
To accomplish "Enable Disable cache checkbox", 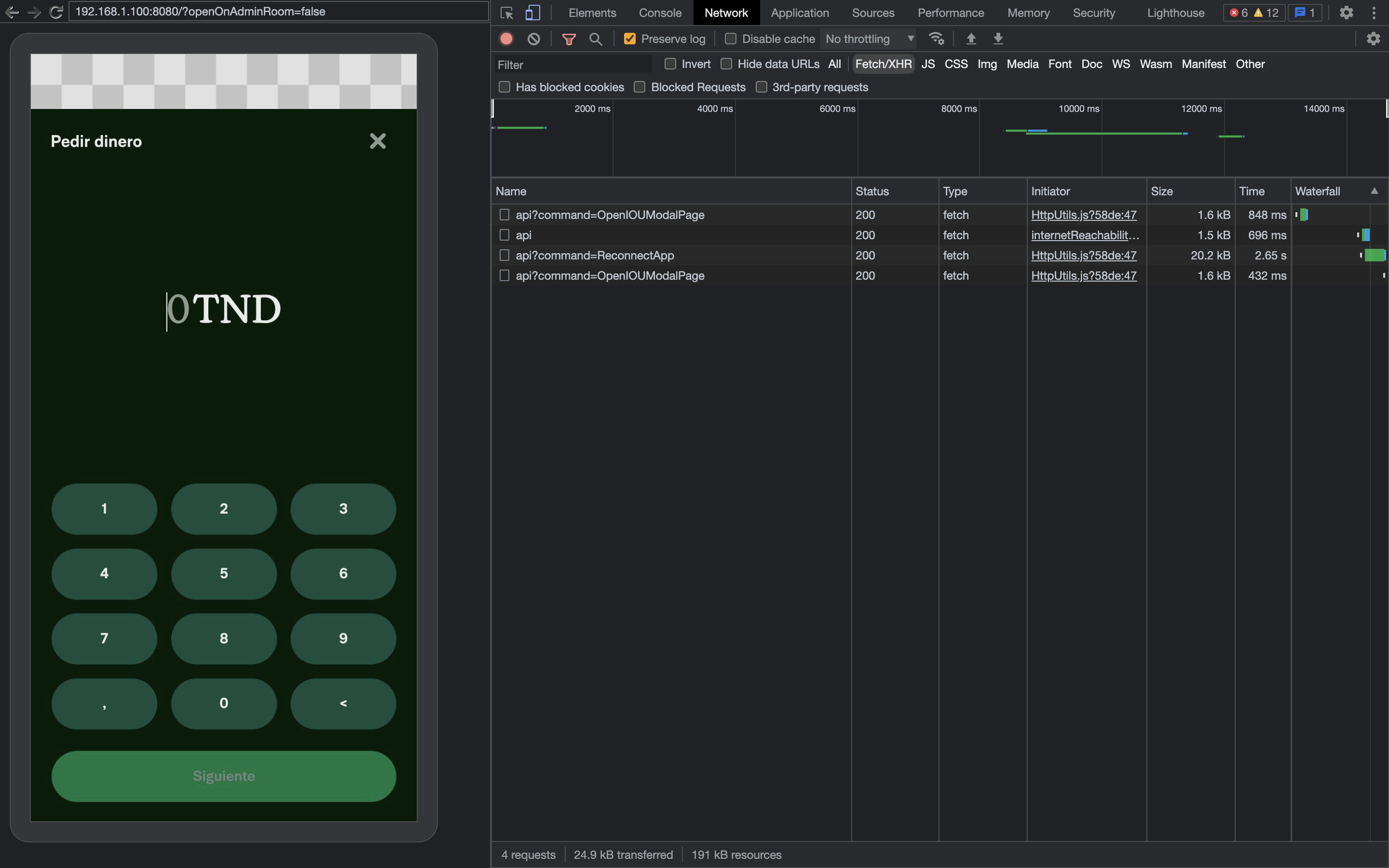I will (731, 39).
